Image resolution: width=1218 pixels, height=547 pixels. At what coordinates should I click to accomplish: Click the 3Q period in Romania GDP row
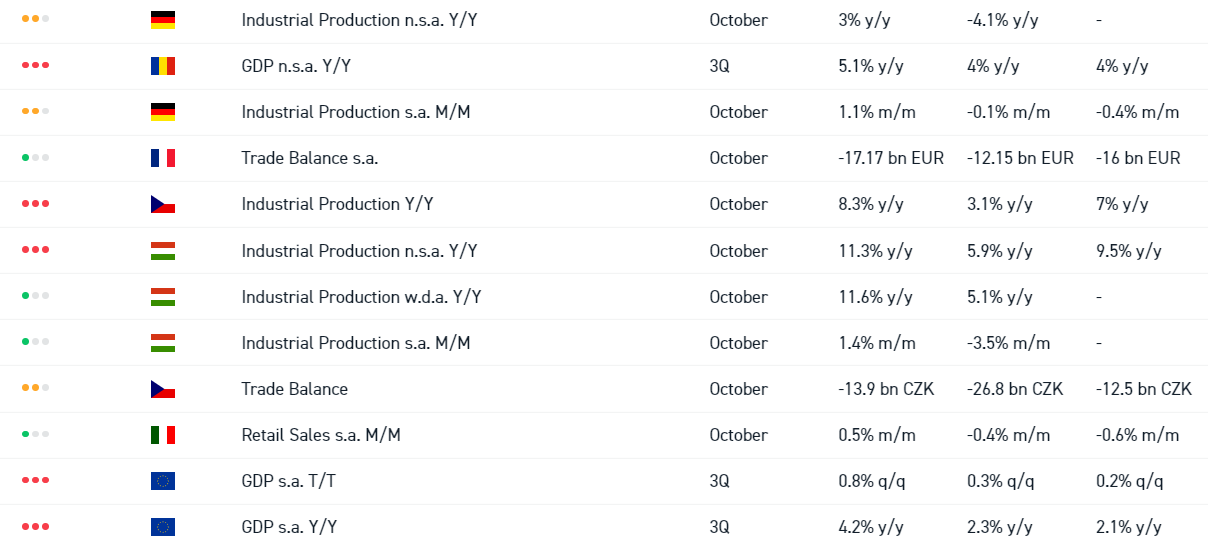pyautogui.click(x=719, y=66)
